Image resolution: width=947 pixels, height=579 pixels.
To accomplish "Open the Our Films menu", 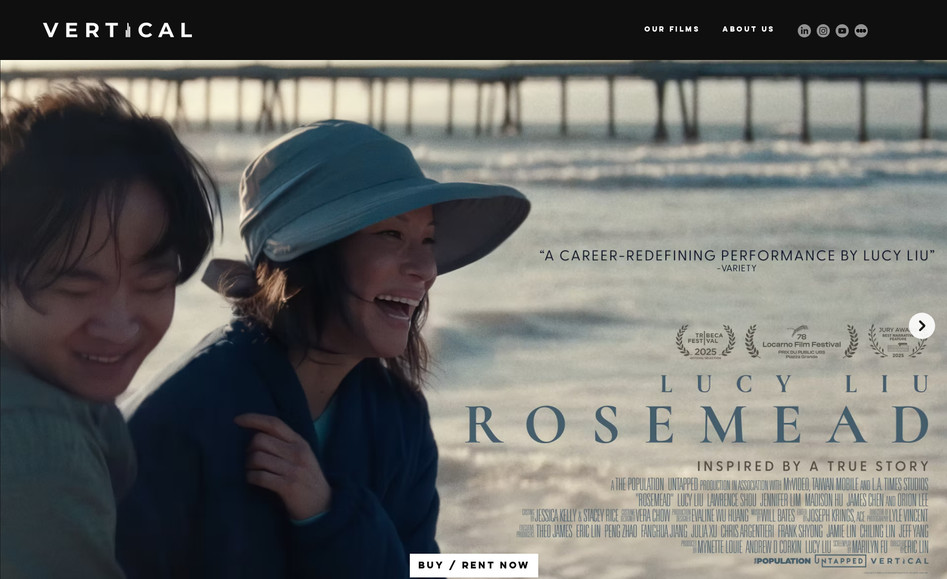I will pos(671,30).
